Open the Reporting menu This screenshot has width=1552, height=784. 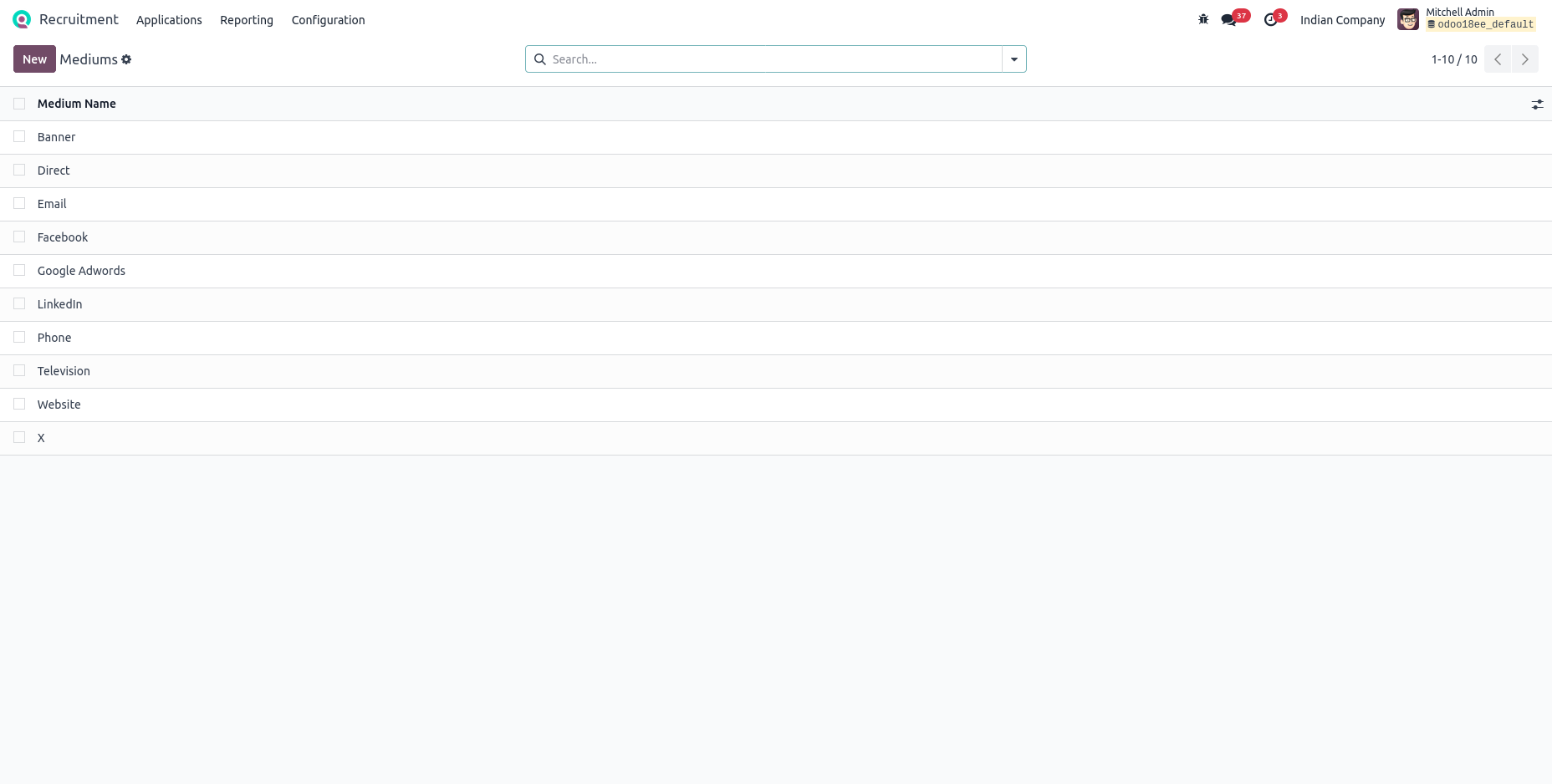click(x=247, y=20)
